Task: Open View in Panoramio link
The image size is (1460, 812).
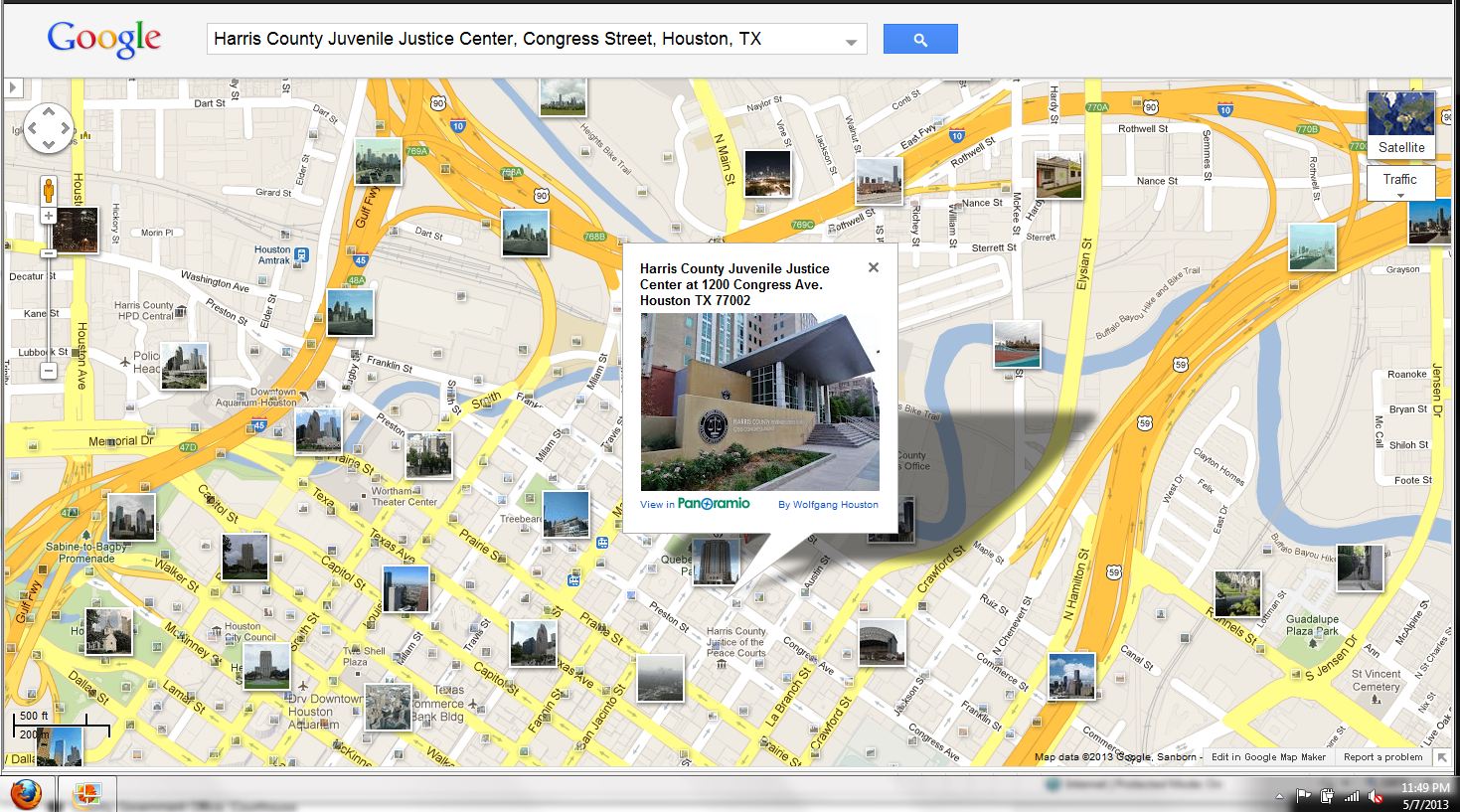Action: (x=695, y=504)
